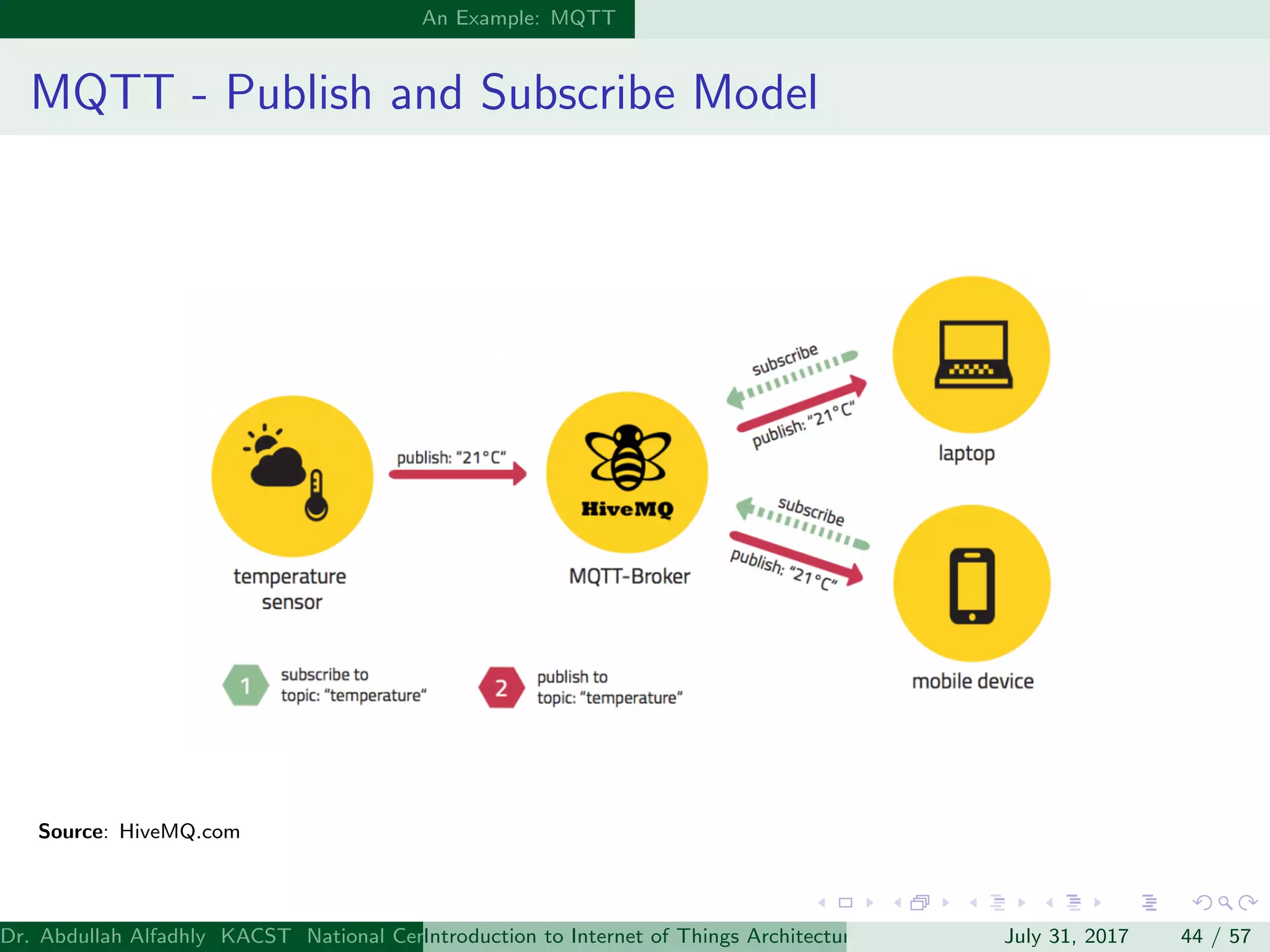This screenshot has height=952, width=1270.
Task: Click the forward redo-style arrow icon
Action: [1248, 903]
